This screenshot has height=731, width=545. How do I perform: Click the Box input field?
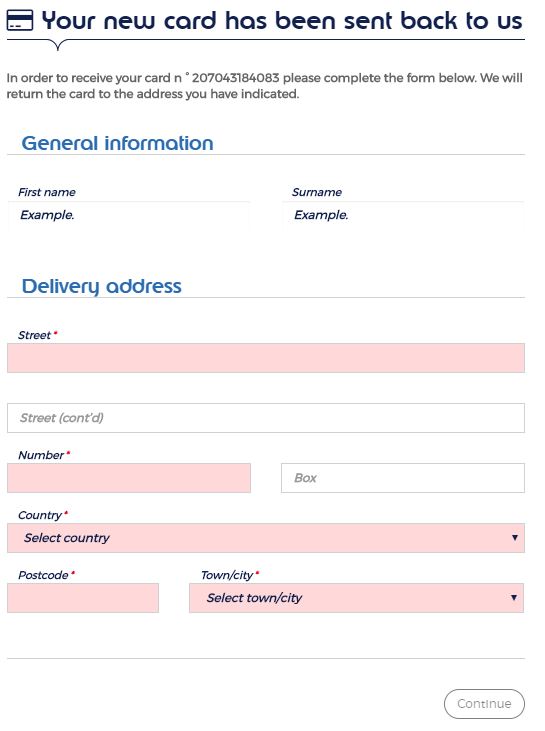[x=403, y=478]
